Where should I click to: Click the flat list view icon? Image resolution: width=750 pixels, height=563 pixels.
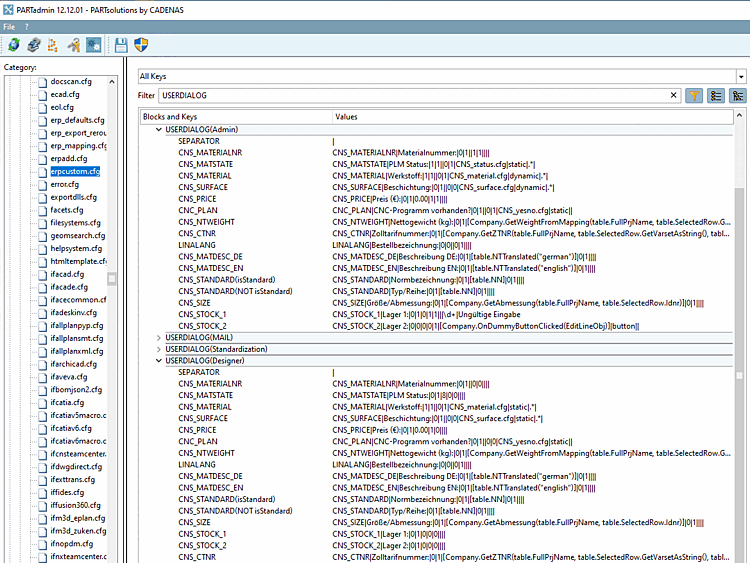pyautogui.click(x=716, y=96)
